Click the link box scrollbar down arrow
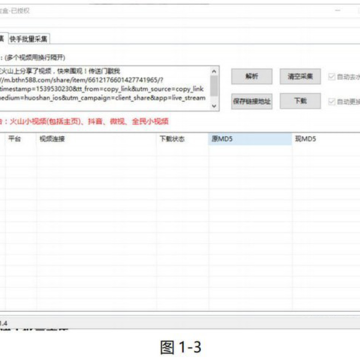 [x=214, y=106]
